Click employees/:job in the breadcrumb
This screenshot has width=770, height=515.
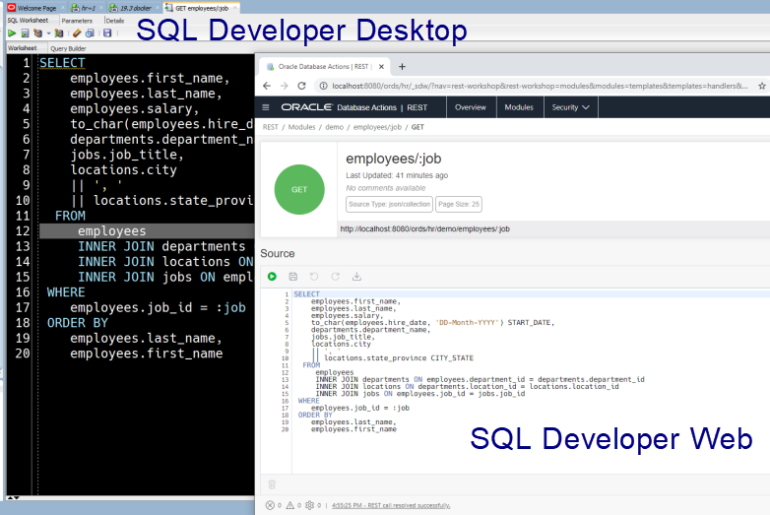pyautogui.click(x=377, y=127)
